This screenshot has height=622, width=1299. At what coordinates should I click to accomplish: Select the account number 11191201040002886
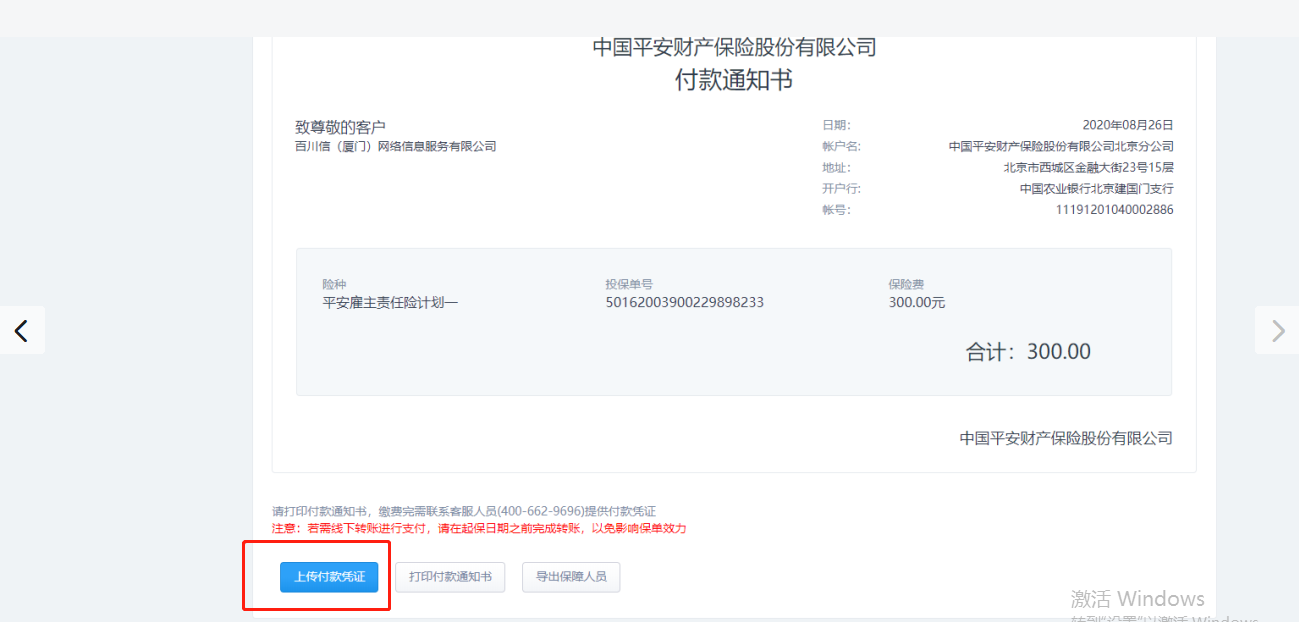click(1115, 209)
